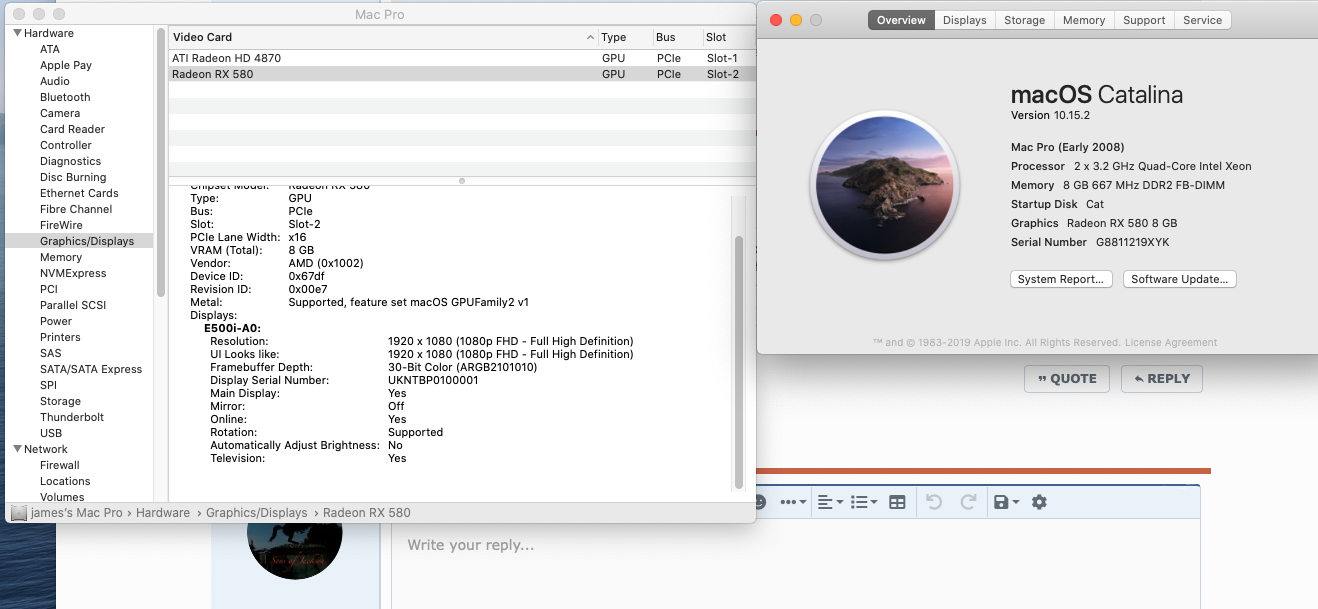Open the more options dropdown in reply editor
The width and height of the screenshot is (1318, 609).
point(793,502)
